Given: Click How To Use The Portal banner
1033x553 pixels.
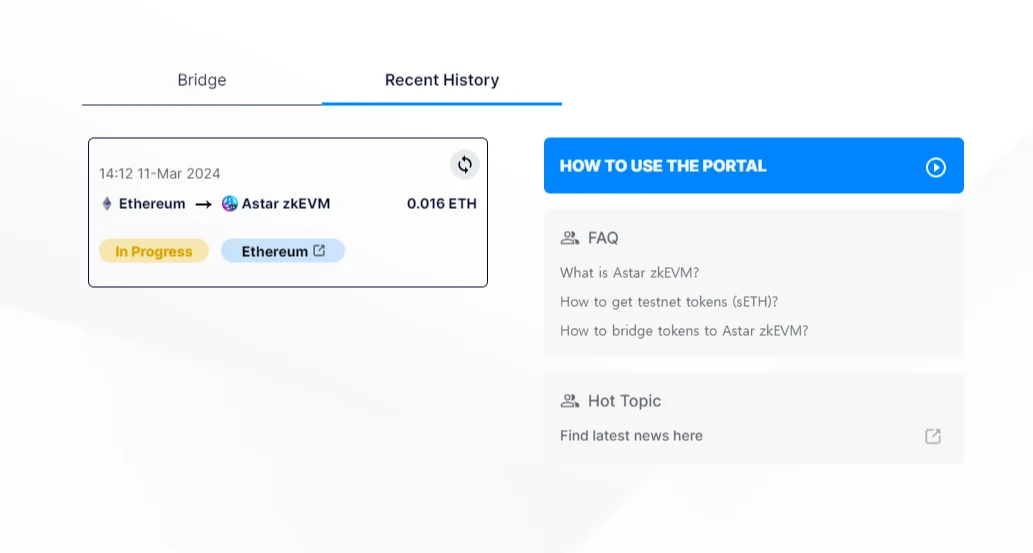Looking at the screenshot, I should [754, 165].
